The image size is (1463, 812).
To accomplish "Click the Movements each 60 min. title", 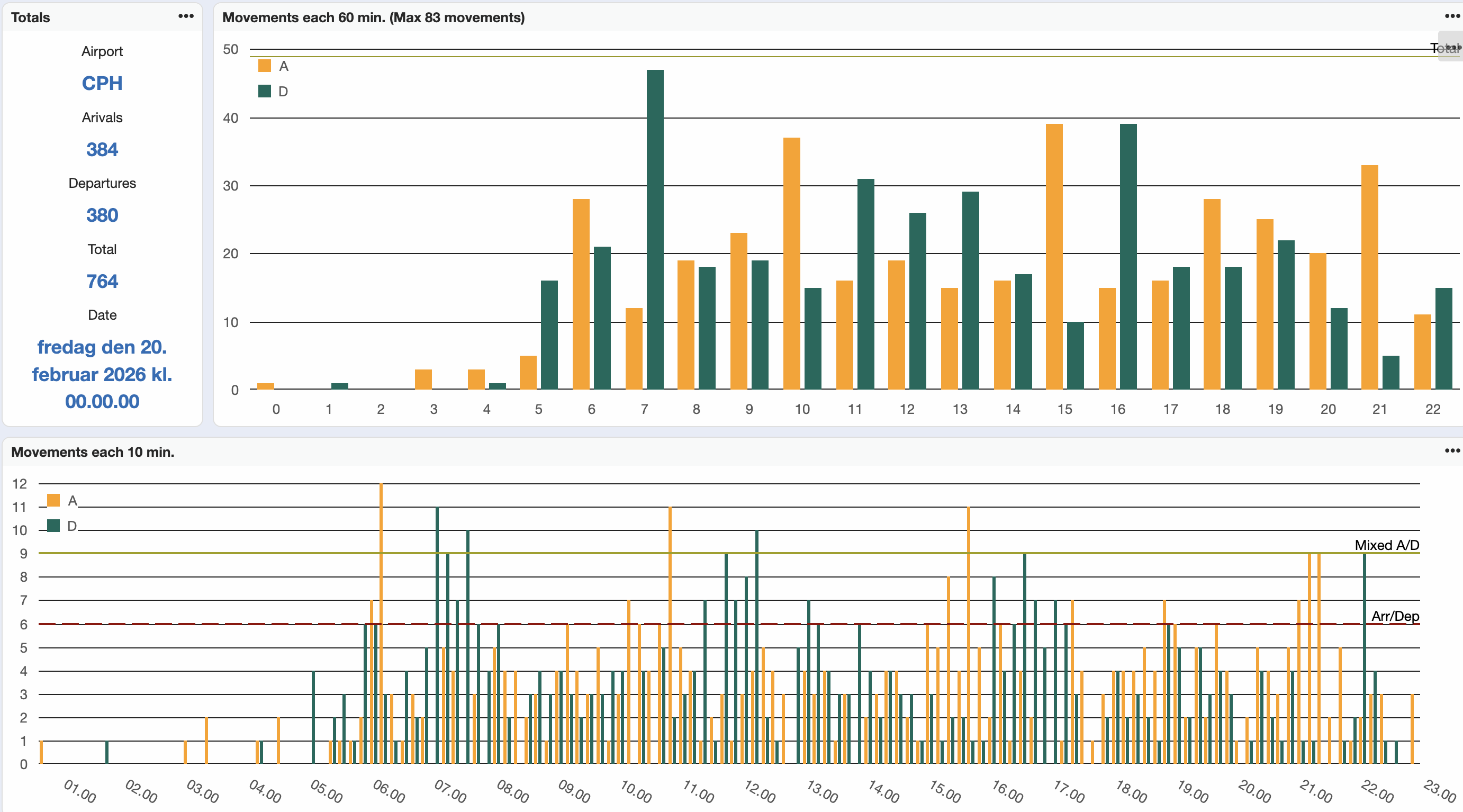I will click(373, 17).
